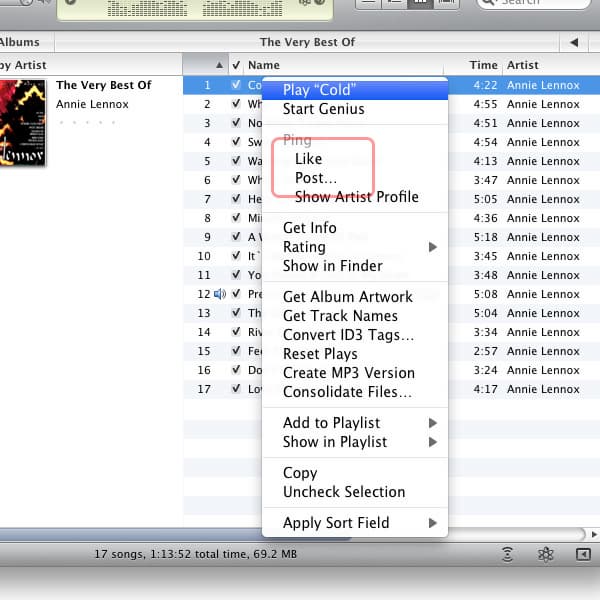Viewport: 600px width, 600px height.
Task: Select track 13 time "5:04"
Action: (x=485, y=313)
